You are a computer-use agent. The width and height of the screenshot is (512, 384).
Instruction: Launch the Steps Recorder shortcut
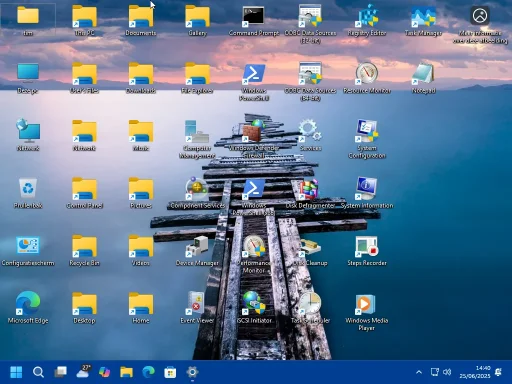pos(367,251)
